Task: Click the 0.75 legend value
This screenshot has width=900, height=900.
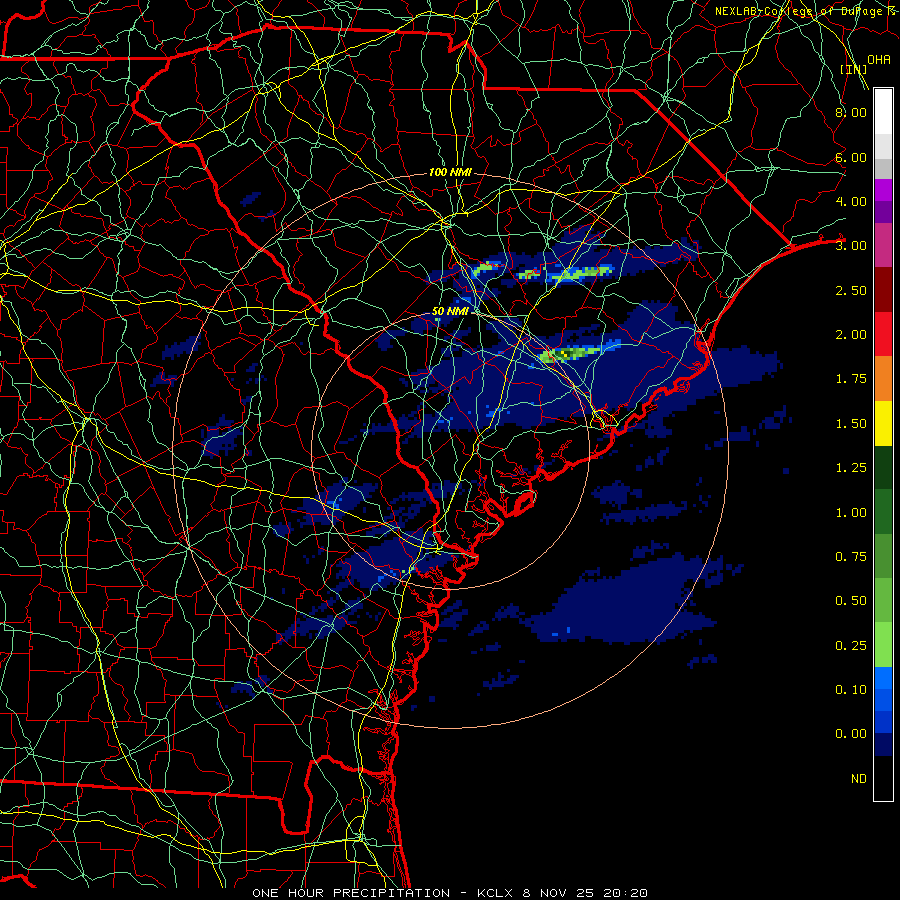Action: (851, 557)
